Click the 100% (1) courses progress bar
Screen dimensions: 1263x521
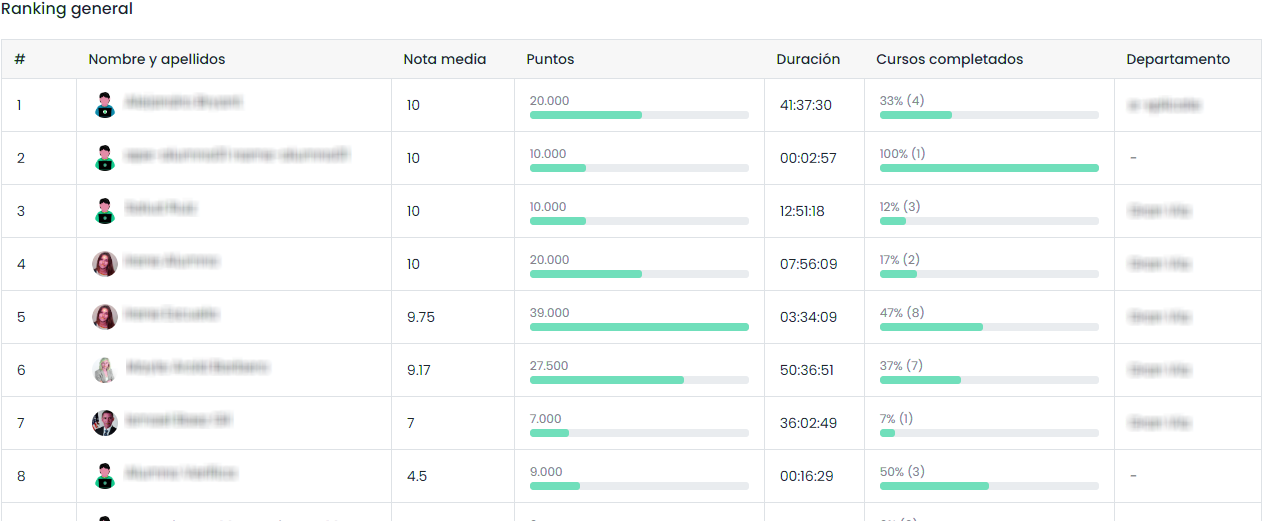[989, 168]
